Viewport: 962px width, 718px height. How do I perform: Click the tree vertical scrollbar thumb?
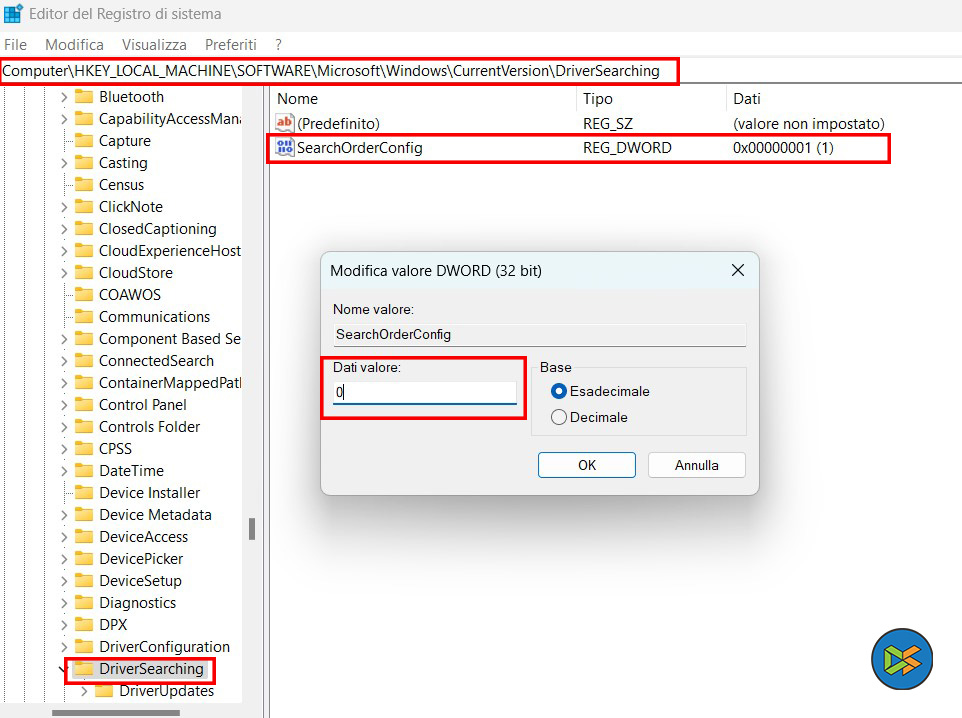point(252,529)
